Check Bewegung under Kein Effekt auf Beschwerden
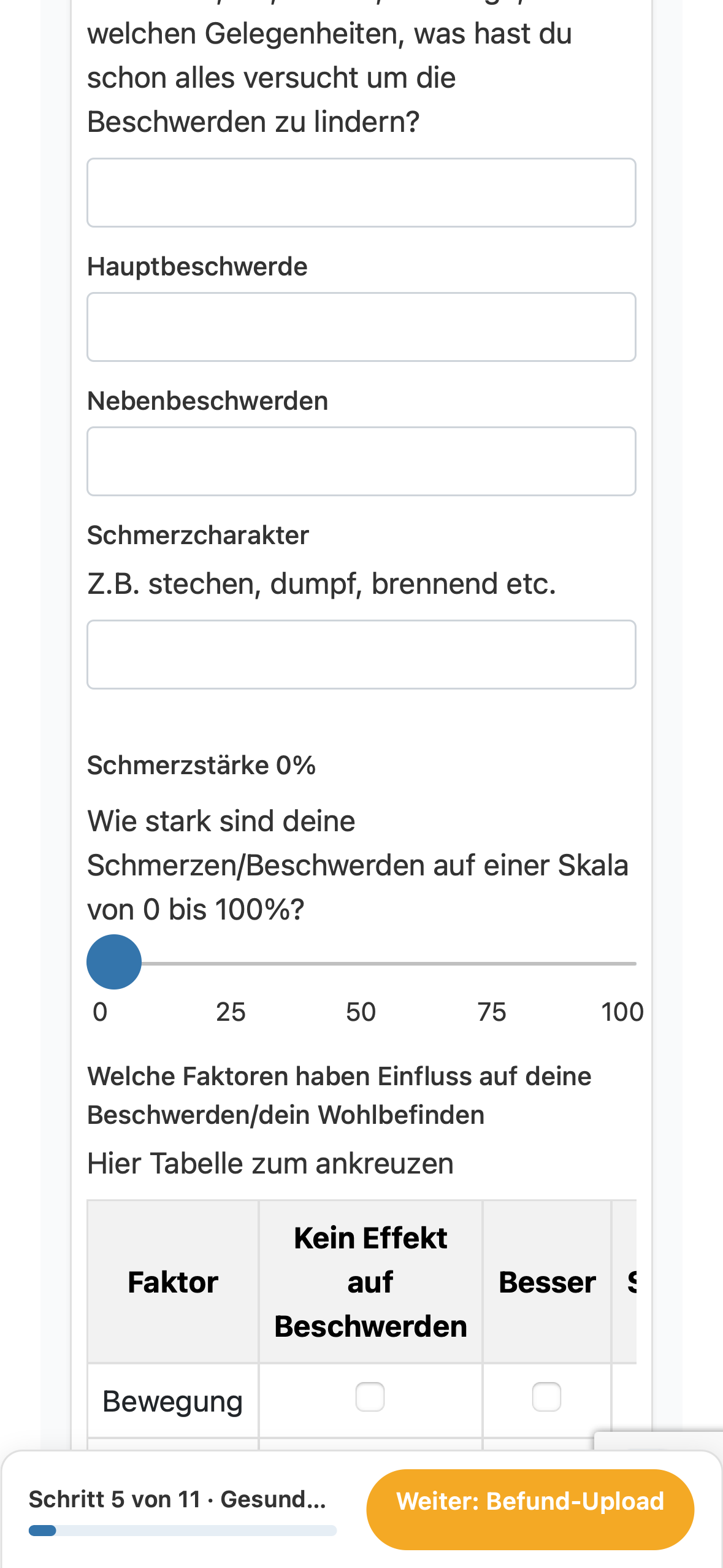The image size is (723, 1568). click(370, 1397)
